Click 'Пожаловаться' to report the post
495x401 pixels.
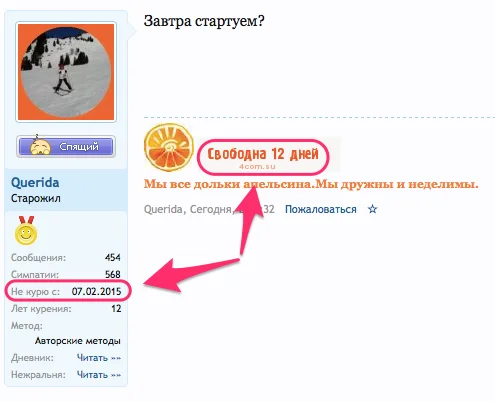[x=320, y=209]
